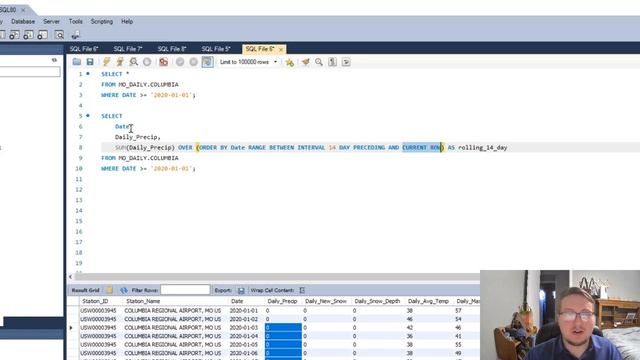Refresh the result set with the blue arrows
Viewport: 640px width, 360px height.
click(124, 290)
